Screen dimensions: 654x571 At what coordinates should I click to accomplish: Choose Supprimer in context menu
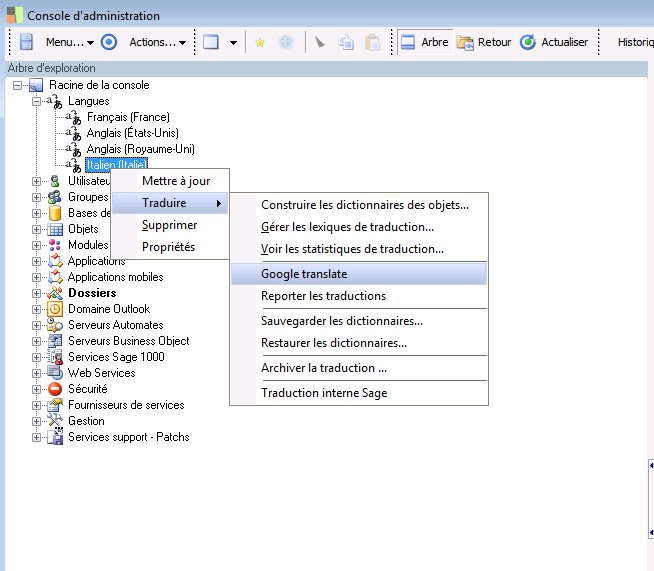click(170, 225)
